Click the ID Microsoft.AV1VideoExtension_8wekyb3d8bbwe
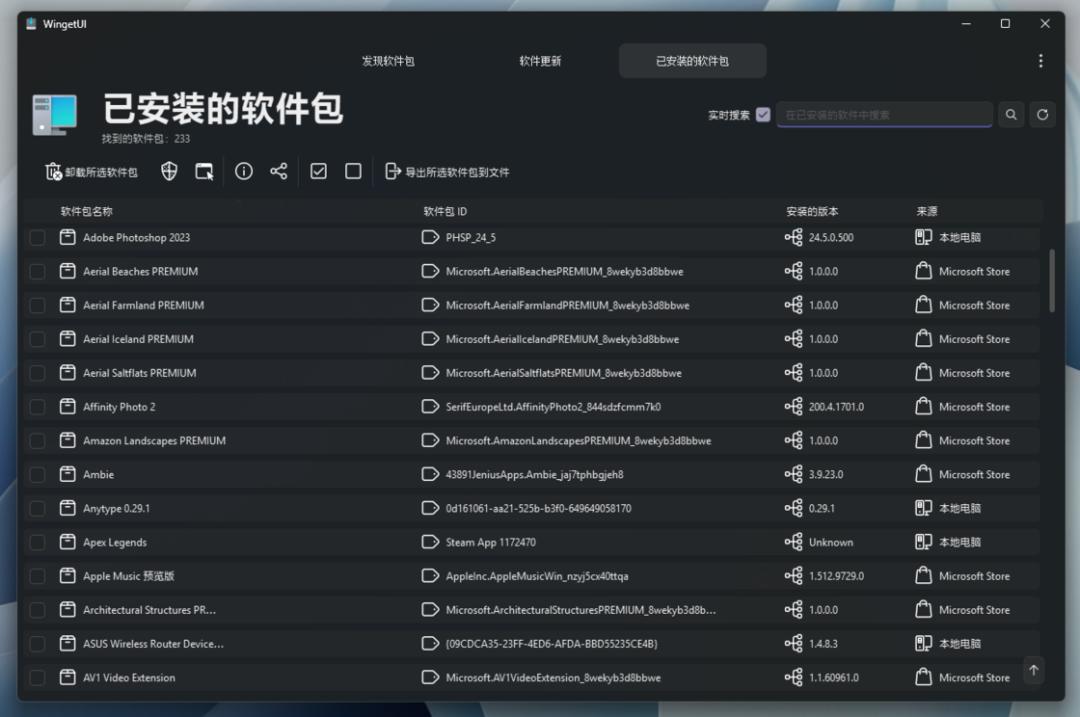 tap(553, 678)
